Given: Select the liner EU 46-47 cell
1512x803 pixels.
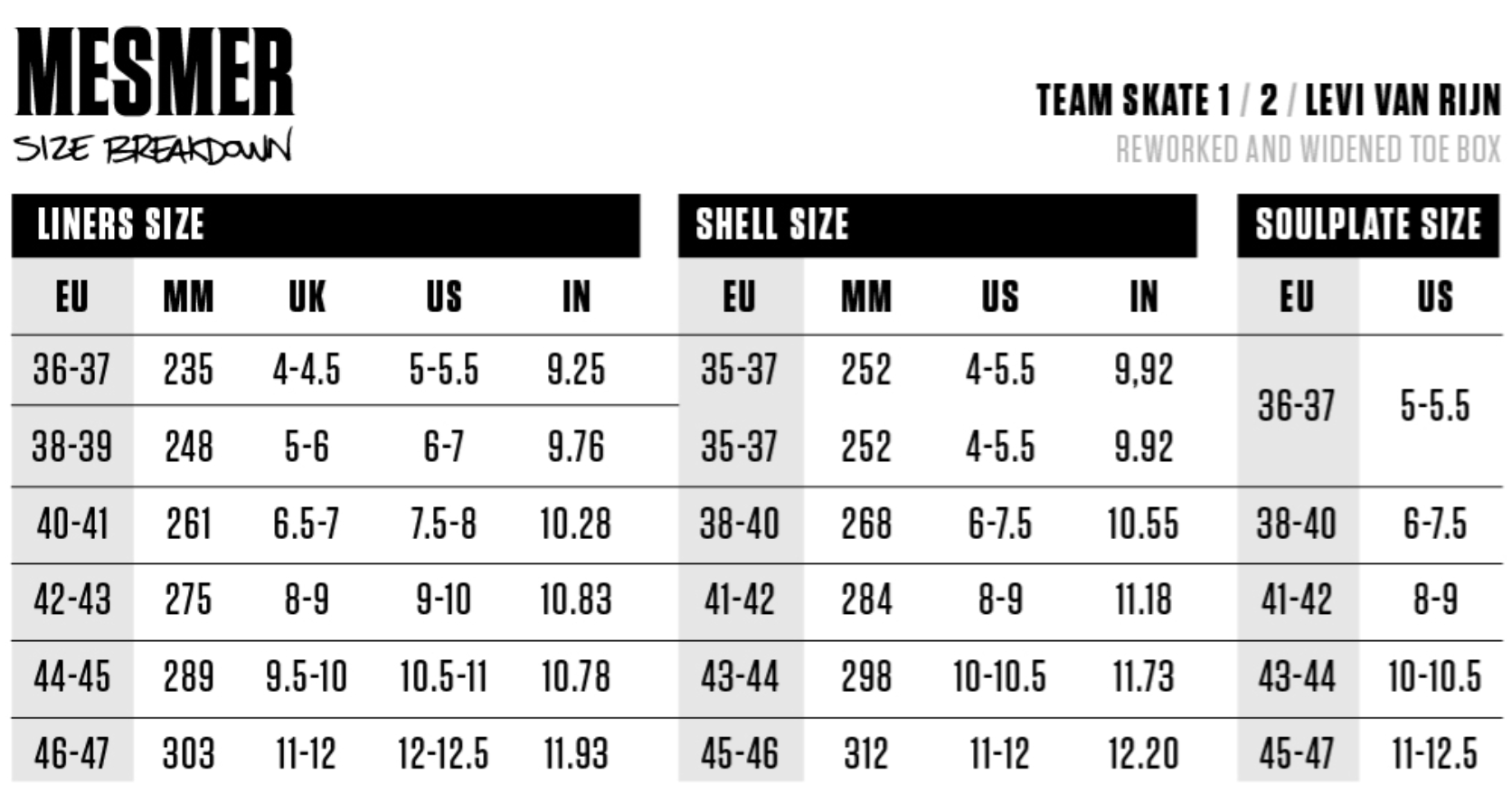Looking at the screenshot, I should (x=72, y=754).
